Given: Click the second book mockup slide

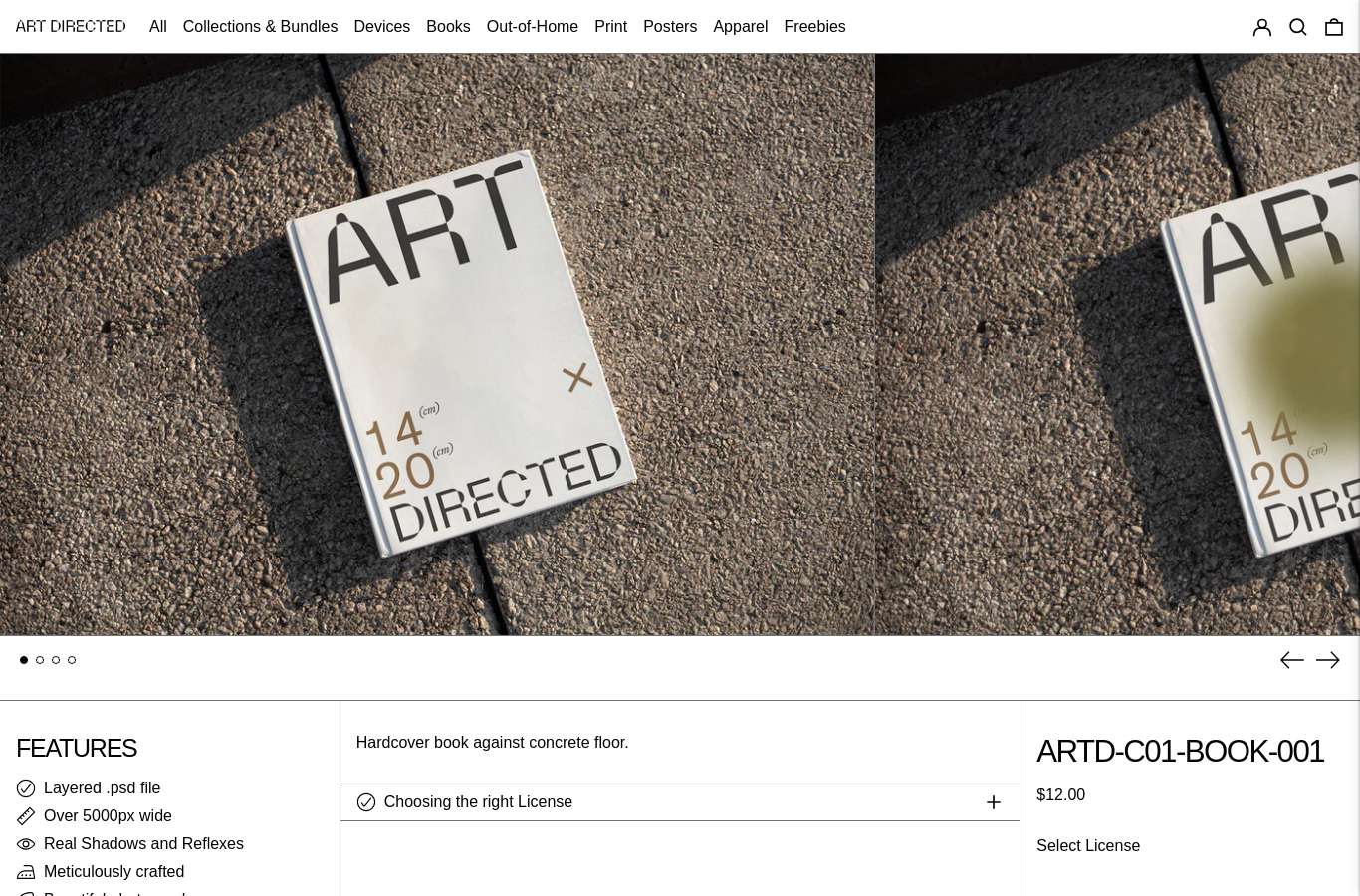Looking at the screenshot, I should [1118, 344].
